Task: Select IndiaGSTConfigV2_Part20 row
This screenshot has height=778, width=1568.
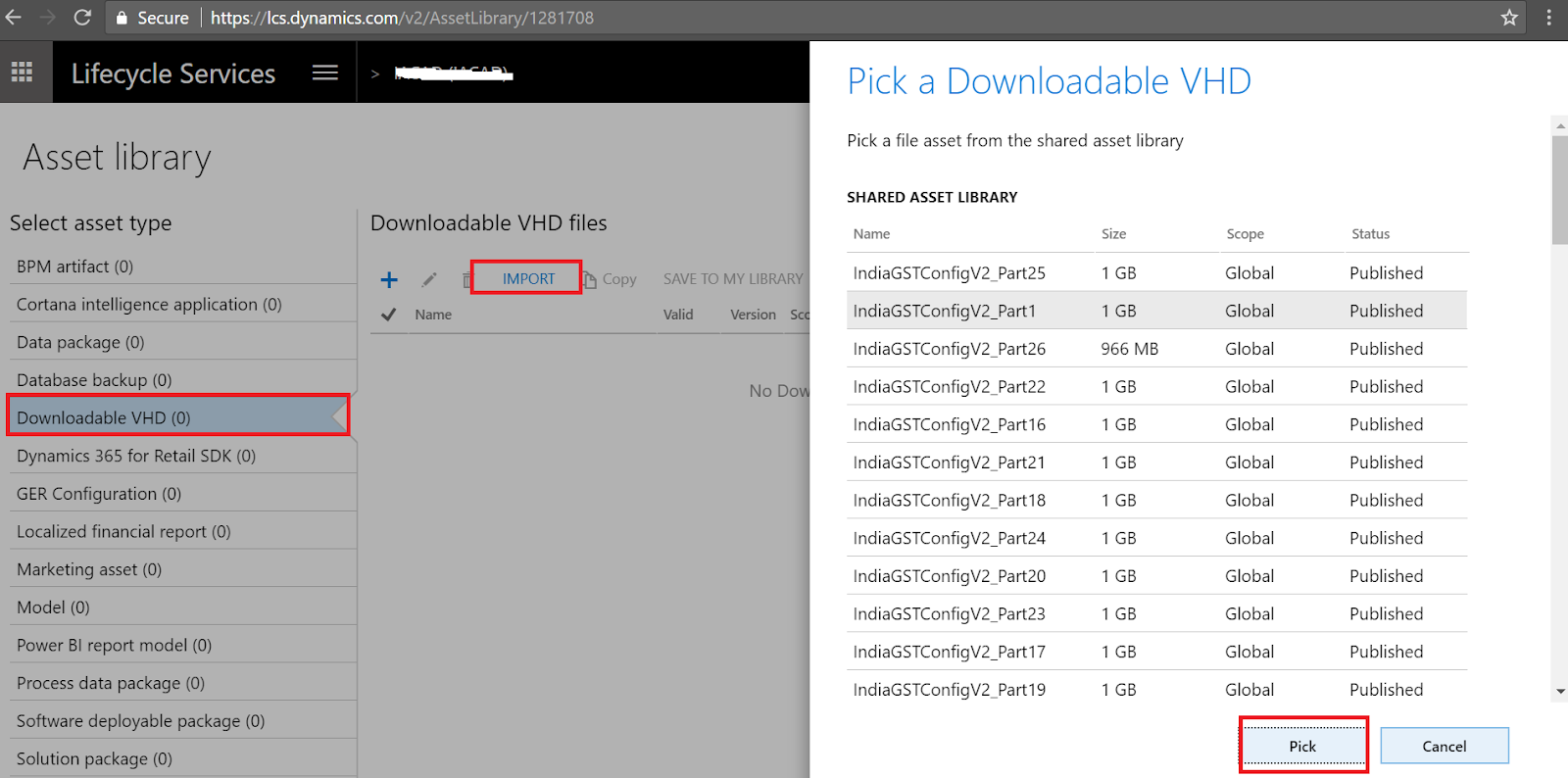Action: 1156,576
